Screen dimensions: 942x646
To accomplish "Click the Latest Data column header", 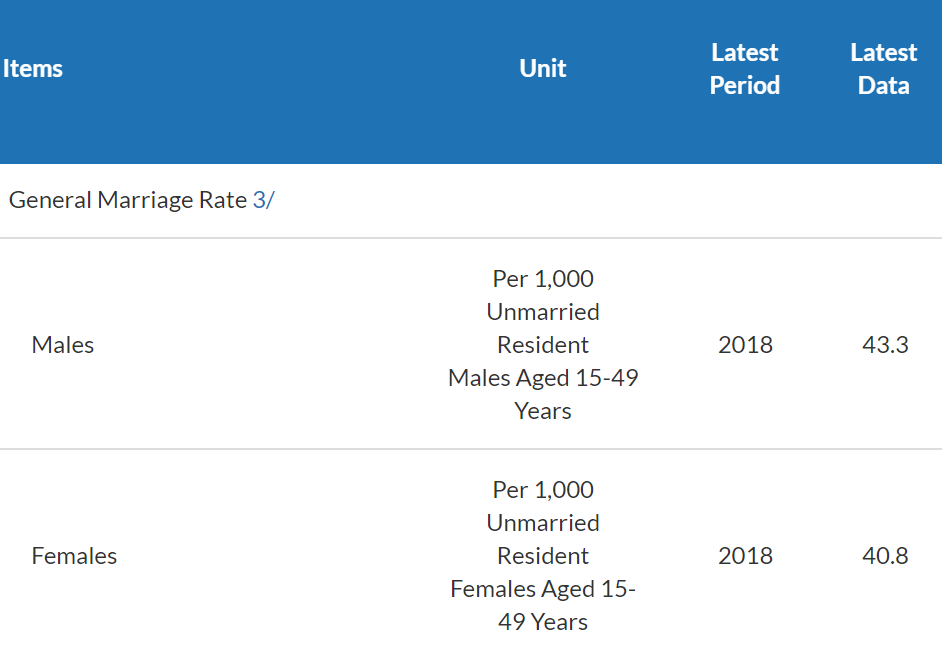I will [x=883, y=69].
